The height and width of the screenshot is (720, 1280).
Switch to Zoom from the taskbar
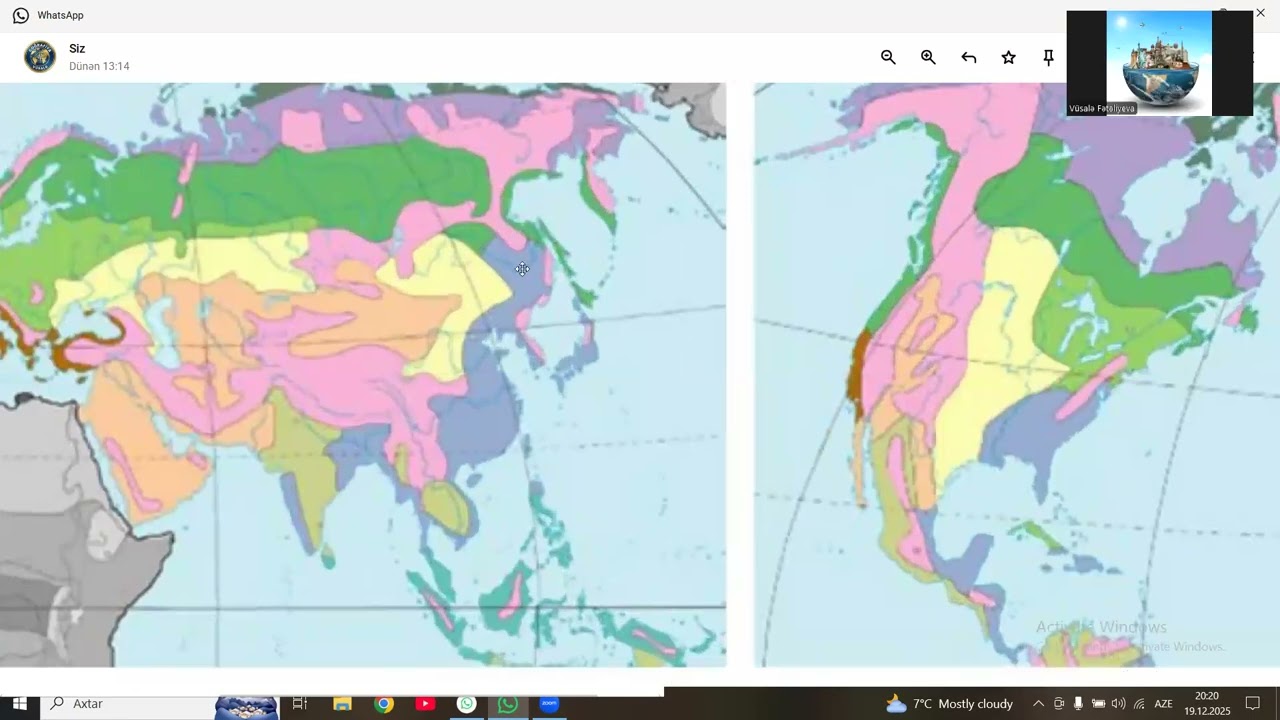[x=549, y=704]
